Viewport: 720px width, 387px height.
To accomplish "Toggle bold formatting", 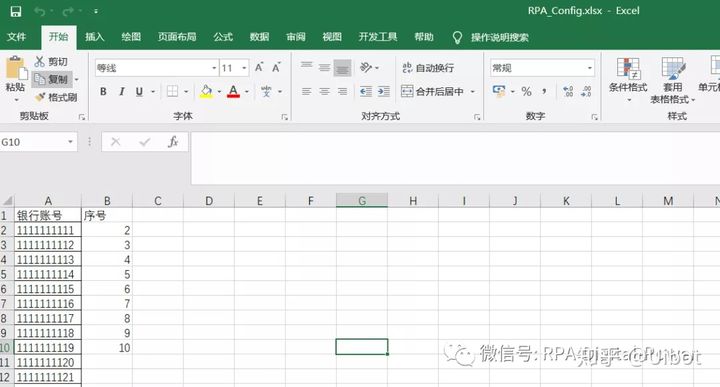I will tap(103, 91).
